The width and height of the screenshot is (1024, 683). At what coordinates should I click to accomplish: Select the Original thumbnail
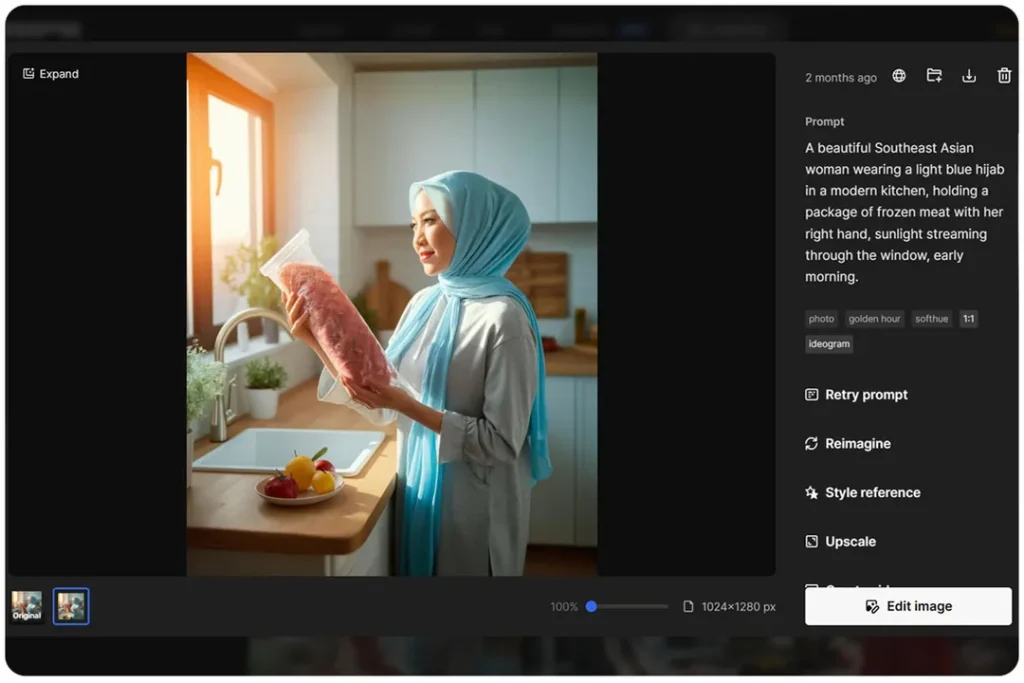pos(27,606)
